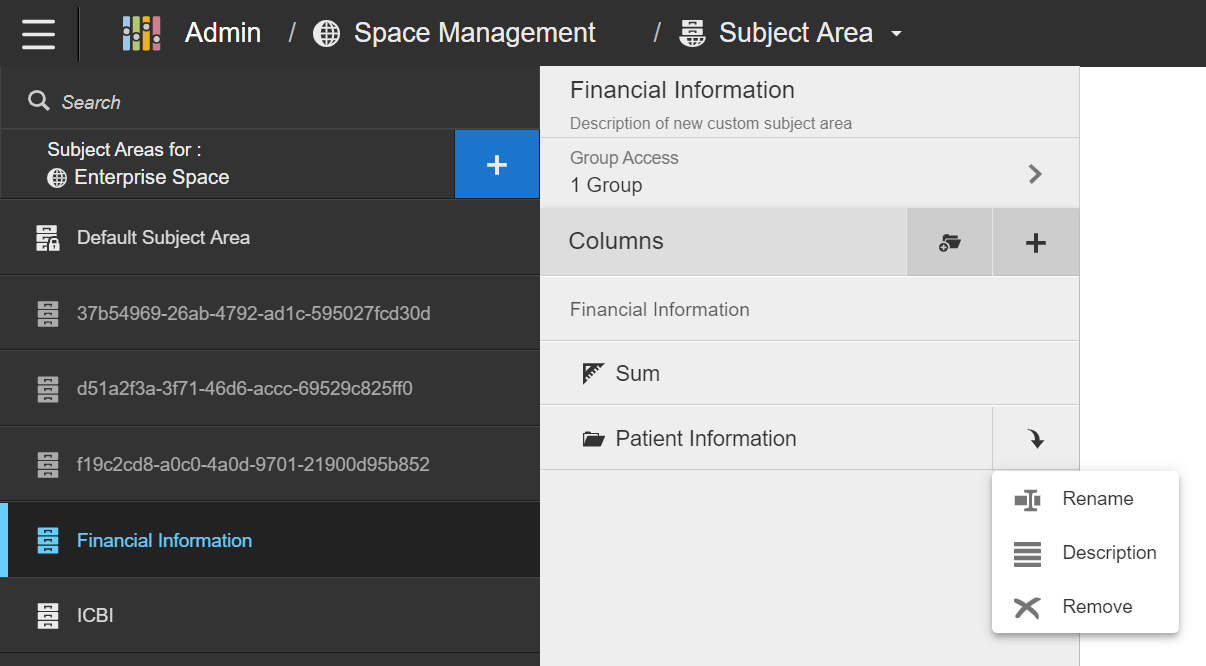Screen dimensions: 1206x666
Task: Click the Patient Information folder icon
Action: coord(594,439)
